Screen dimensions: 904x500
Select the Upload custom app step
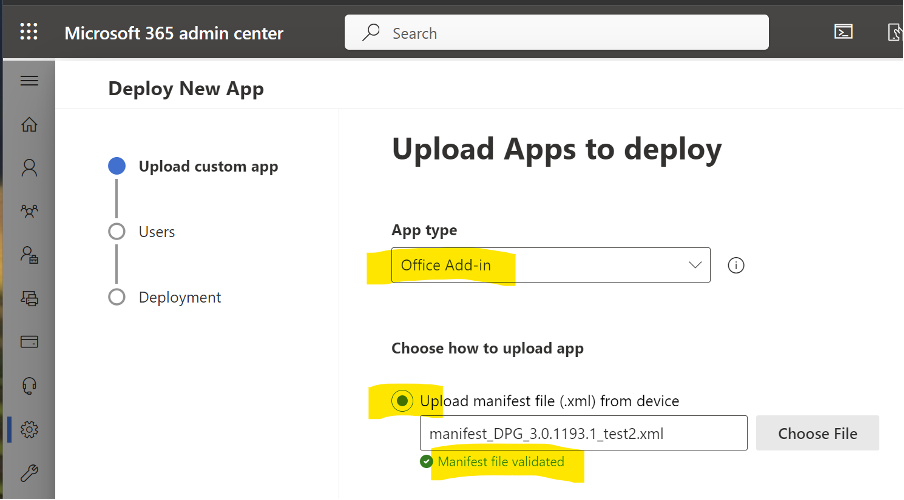coord(193,166)
